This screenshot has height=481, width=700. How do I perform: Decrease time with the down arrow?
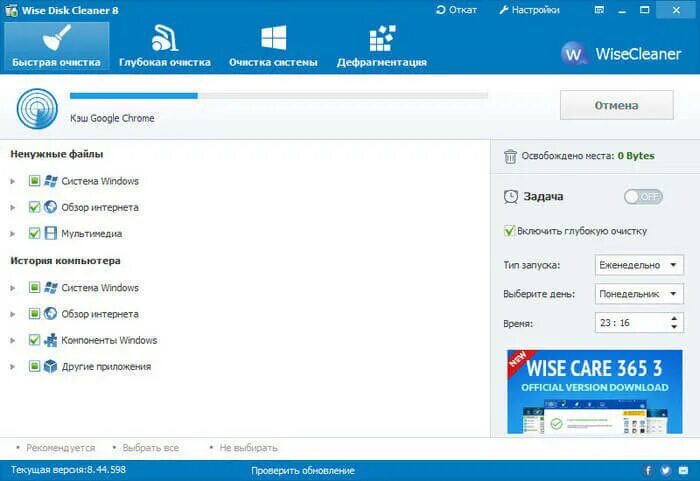(x=674, y=327)
